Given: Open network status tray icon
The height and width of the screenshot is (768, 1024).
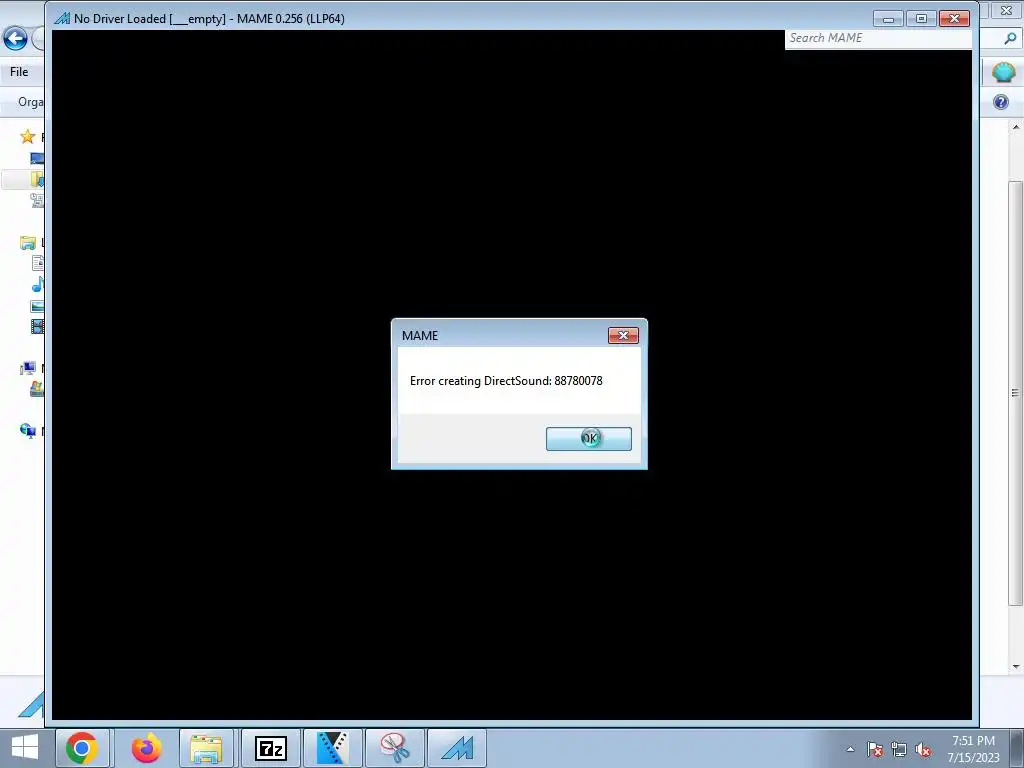Looking at the screenshot, I should click(x=899, y=749).
